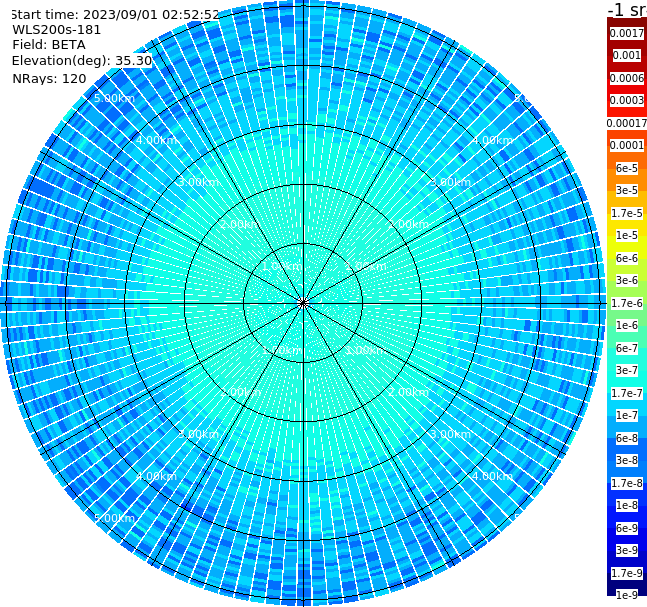Click the 3e-7 colorbar tick label

[627, 370]
